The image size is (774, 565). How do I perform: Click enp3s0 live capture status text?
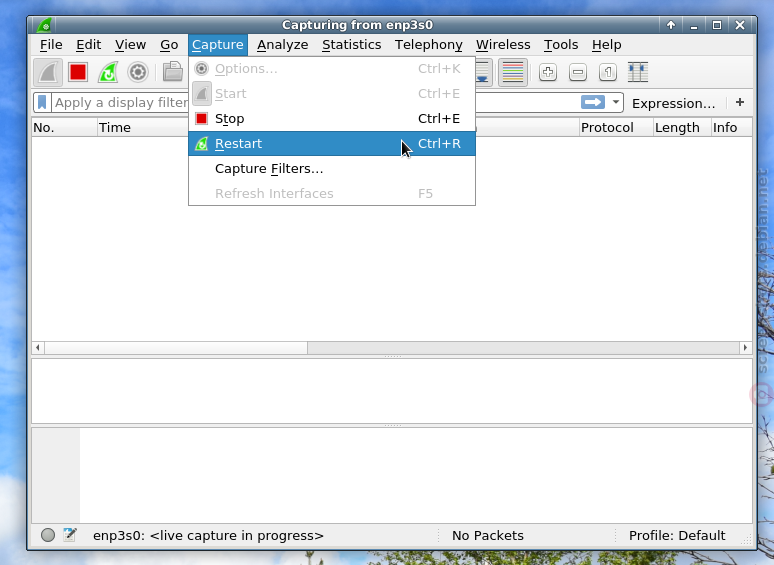click(208, 535)
